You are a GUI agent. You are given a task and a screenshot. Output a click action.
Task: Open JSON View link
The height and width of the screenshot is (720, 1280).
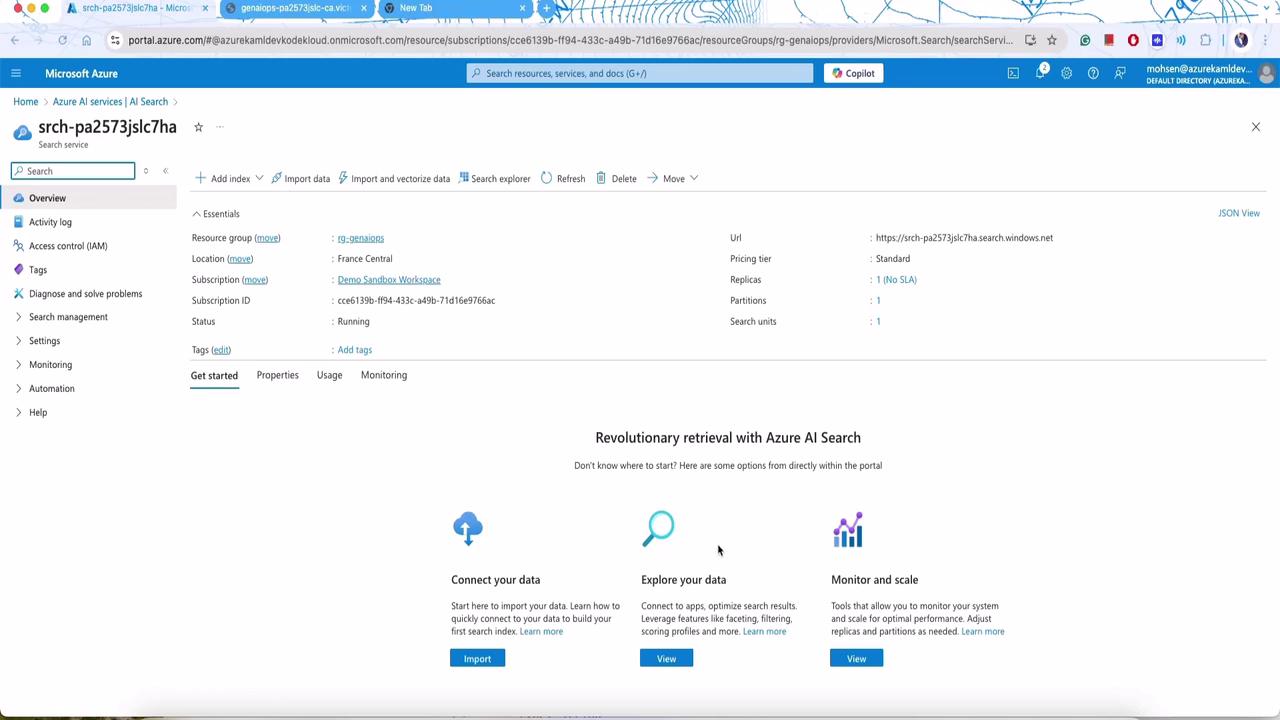pyautogui.click(x=1239, y=213)
